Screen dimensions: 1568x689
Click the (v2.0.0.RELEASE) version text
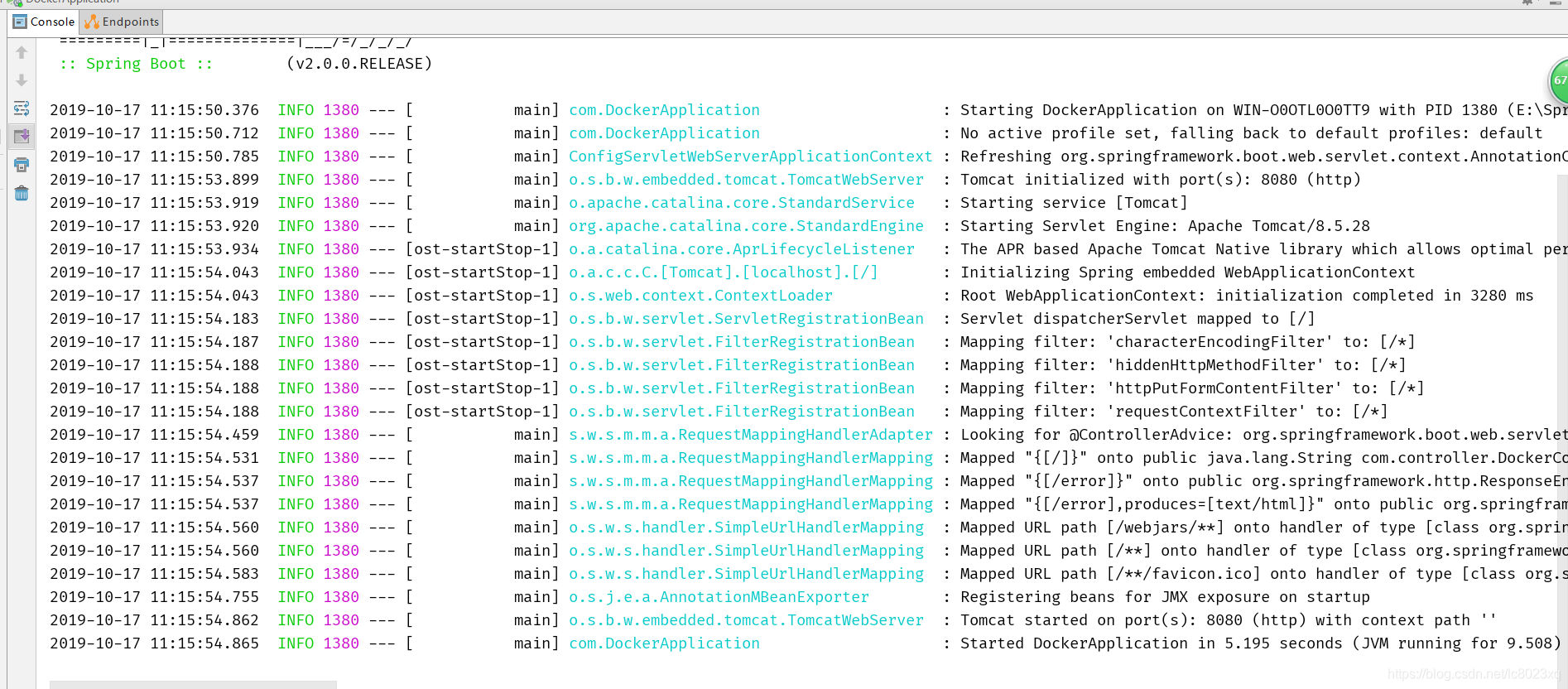coord(359,64)
